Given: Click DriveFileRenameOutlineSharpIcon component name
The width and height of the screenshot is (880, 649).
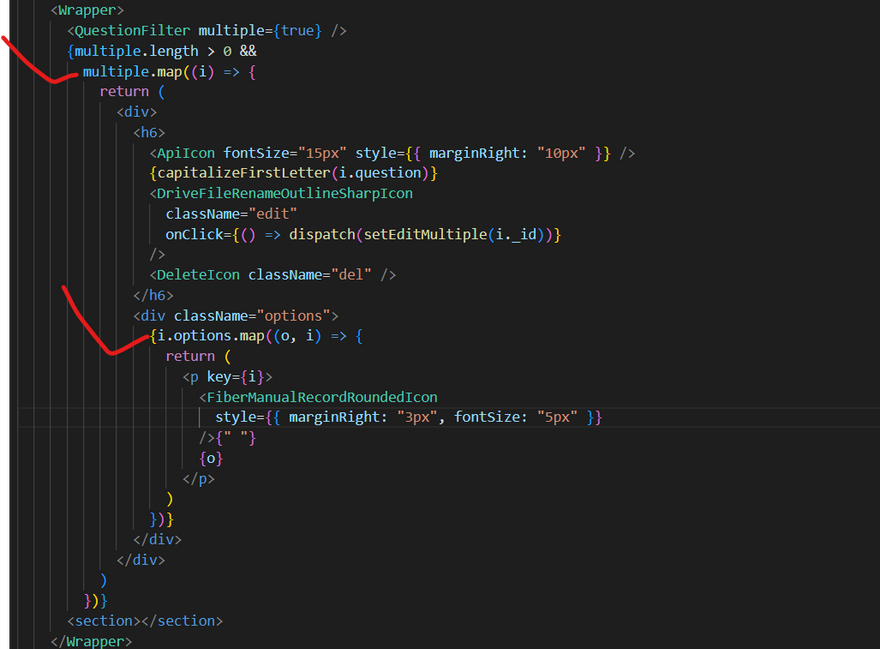Looking at the screenshot, I should click(281, 194).
